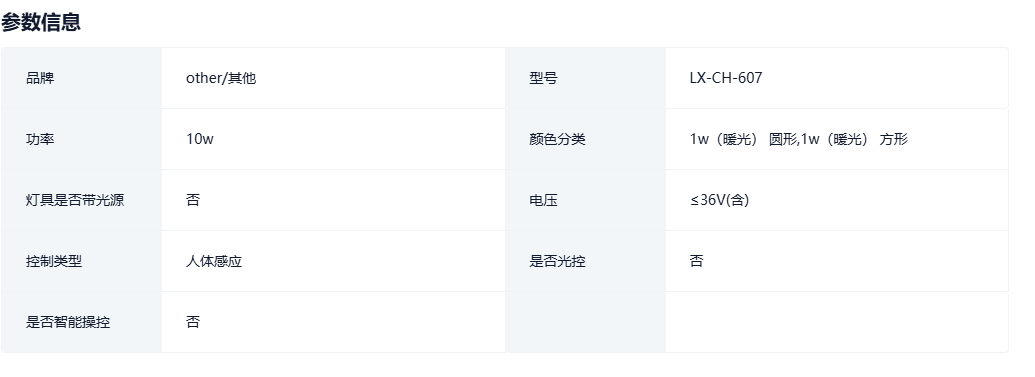
Task: Select the 控制类型 label cell
Action: (81, 261)
